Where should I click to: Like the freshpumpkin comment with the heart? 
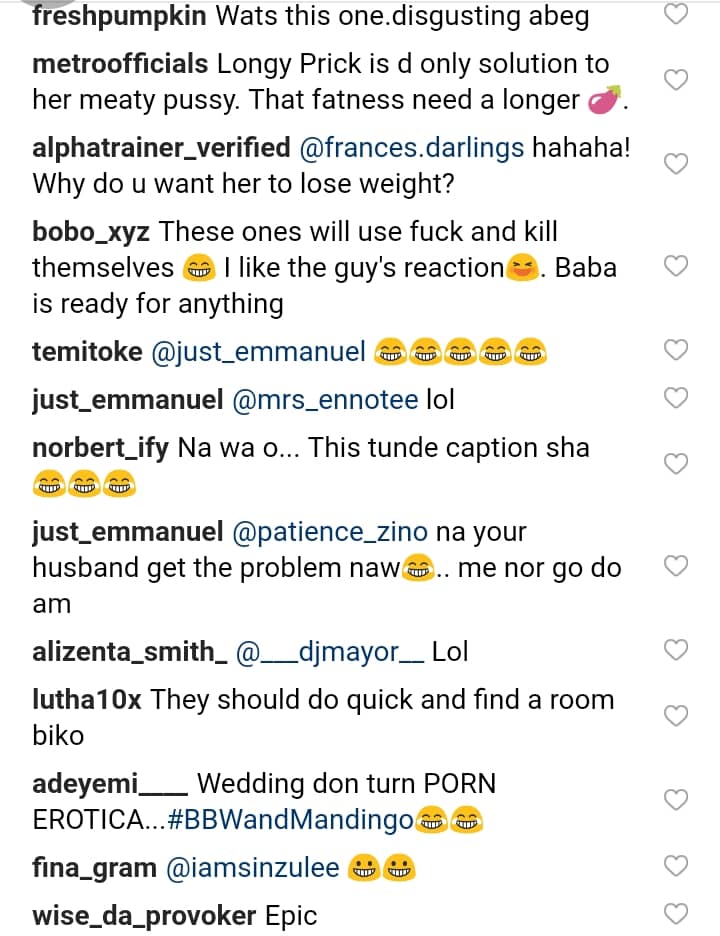tap(677, 15)
